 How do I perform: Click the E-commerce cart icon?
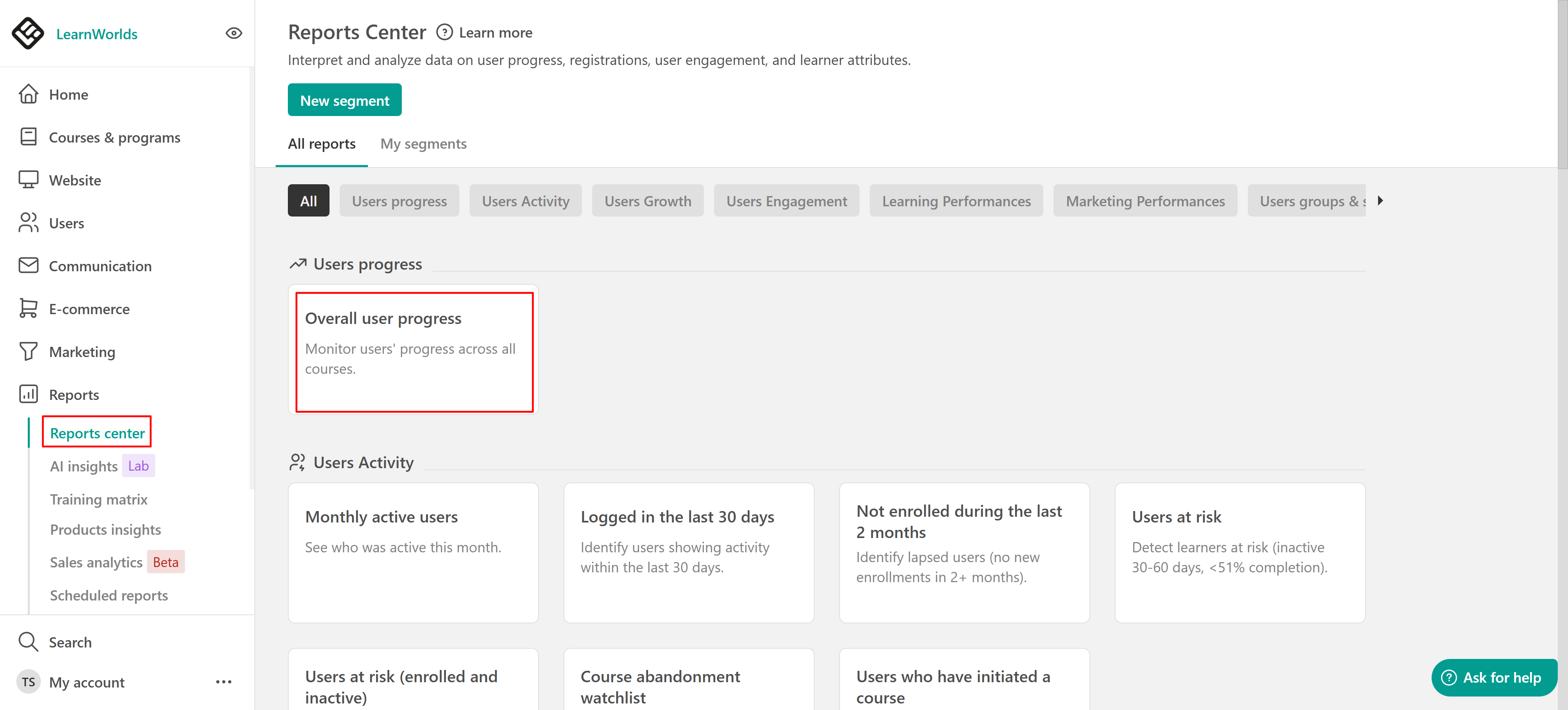(28, 309)
